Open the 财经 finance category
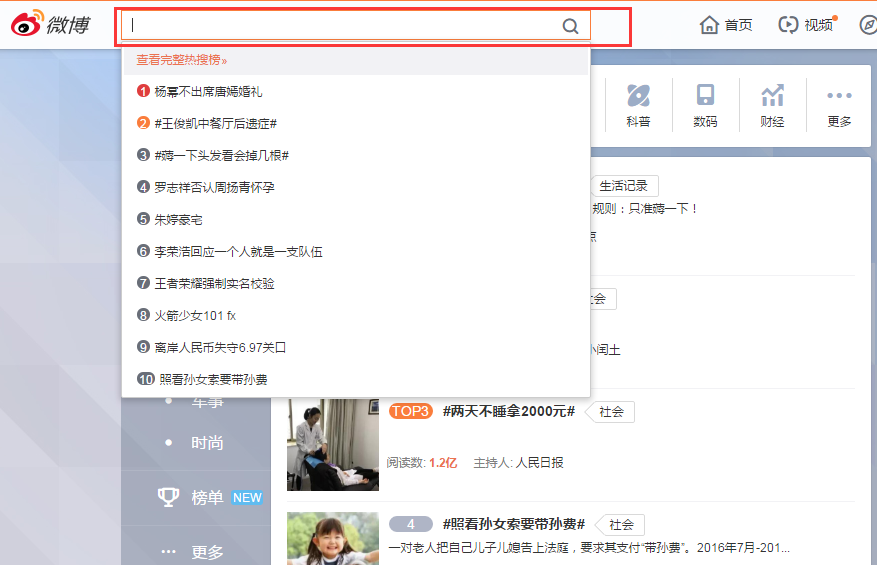This screenshot has width=877, height=565. point(772,105)
